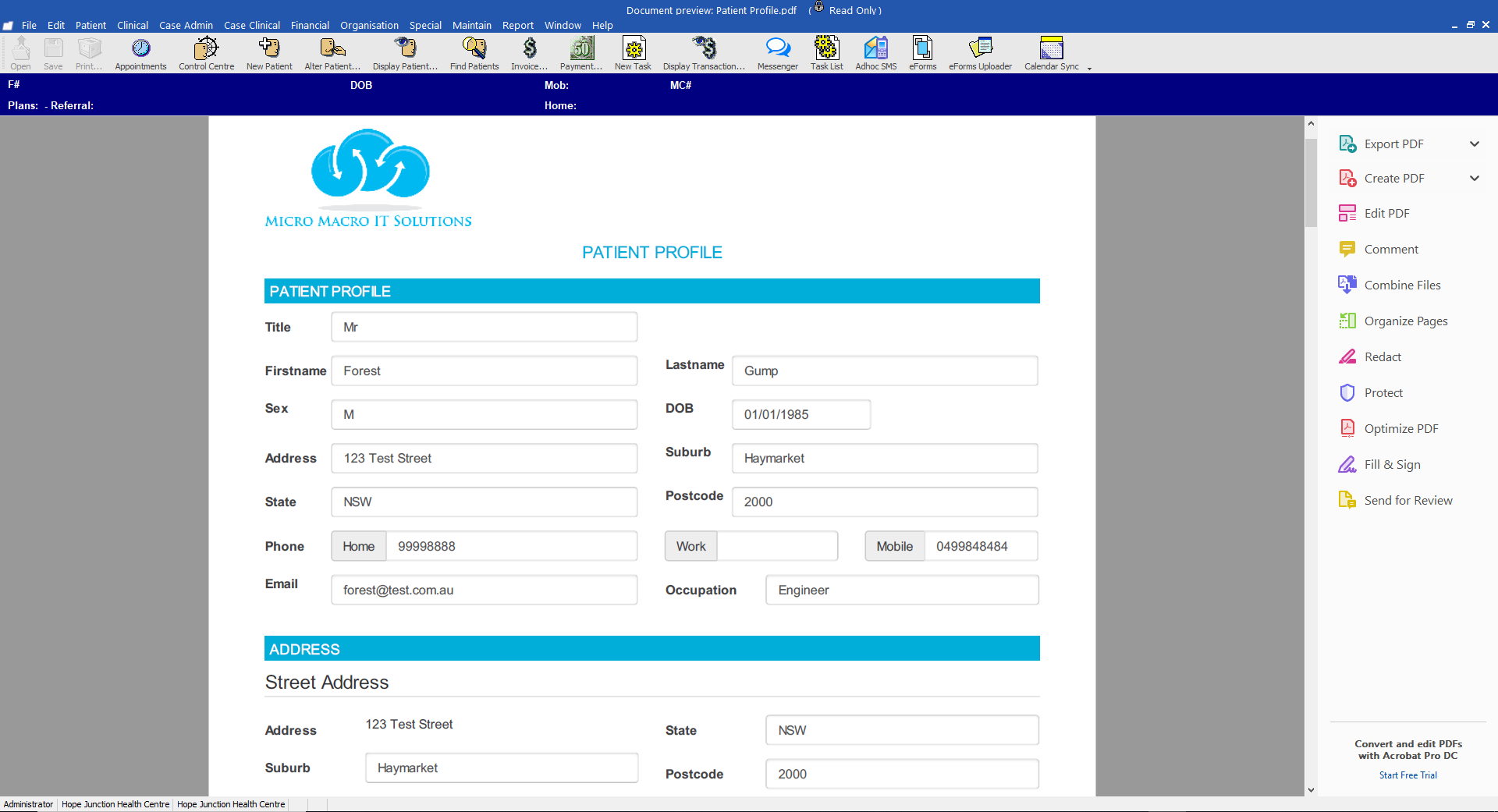The height and width of the screenshot is (812, 1498).
Task: Open the Special menu
Action: (x=425, y=25)
